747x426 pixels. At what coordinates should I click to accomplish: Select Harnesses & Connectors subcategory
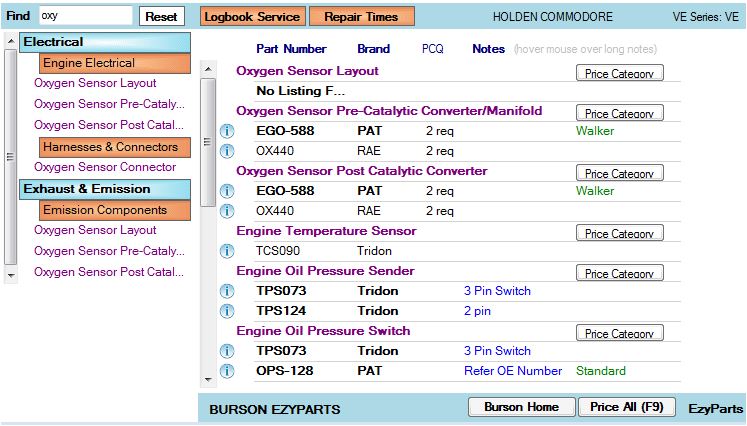coord(115,147)
